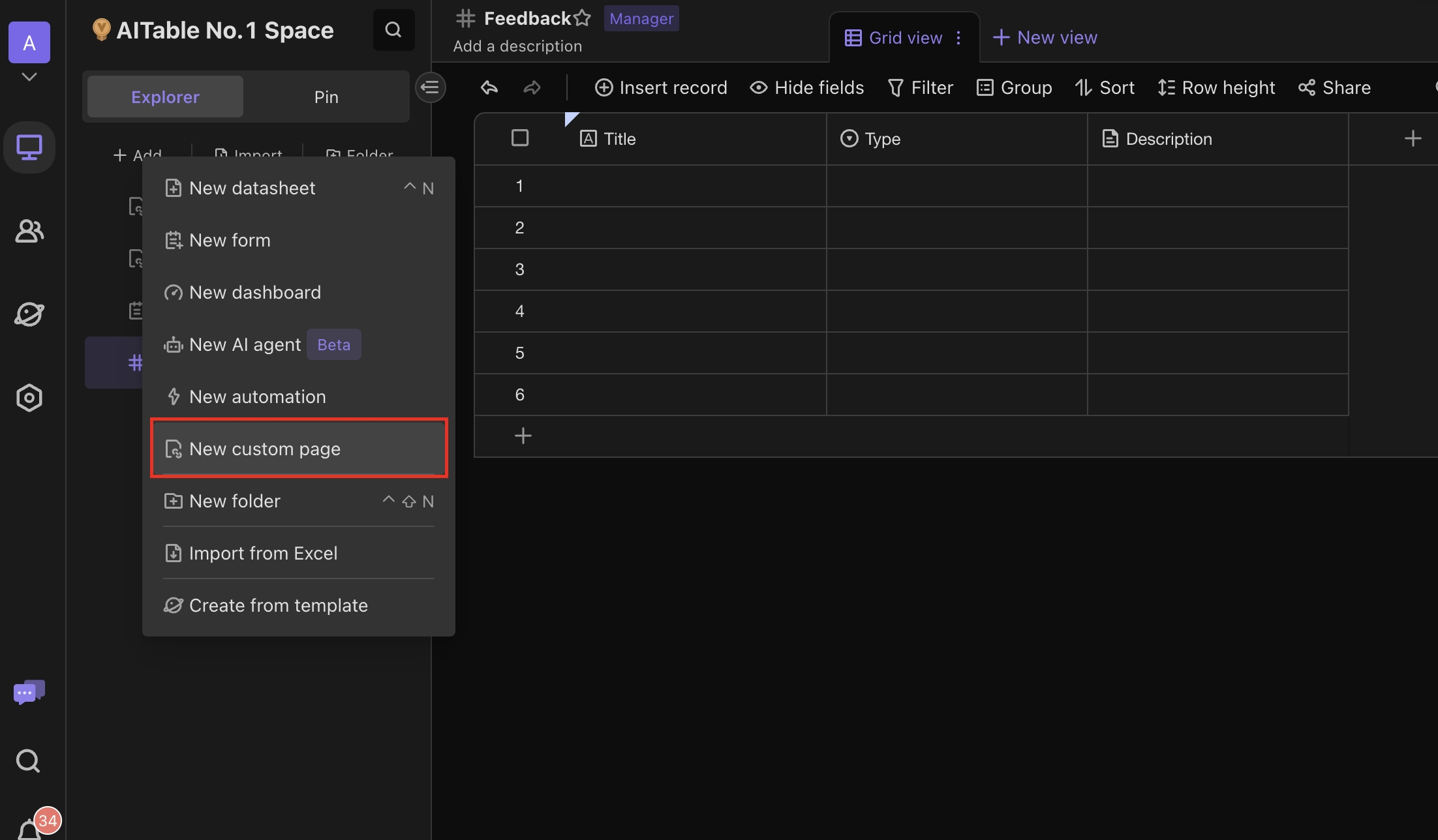Click the Pin tab

click(x=325, y=96)
